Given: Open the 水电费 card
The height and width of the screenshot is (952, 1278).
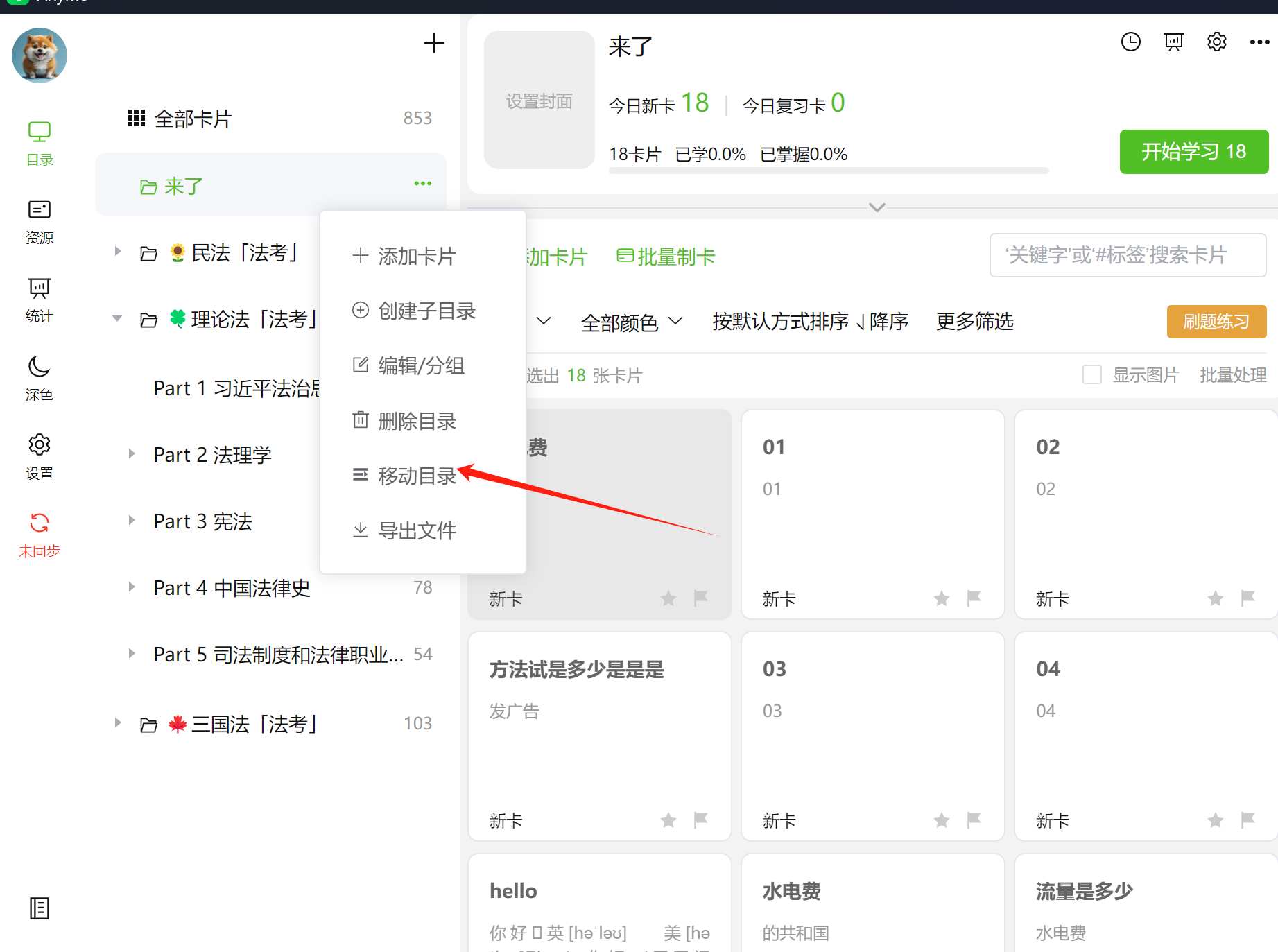Looking at the screenshot, I should tap(873, 903).
